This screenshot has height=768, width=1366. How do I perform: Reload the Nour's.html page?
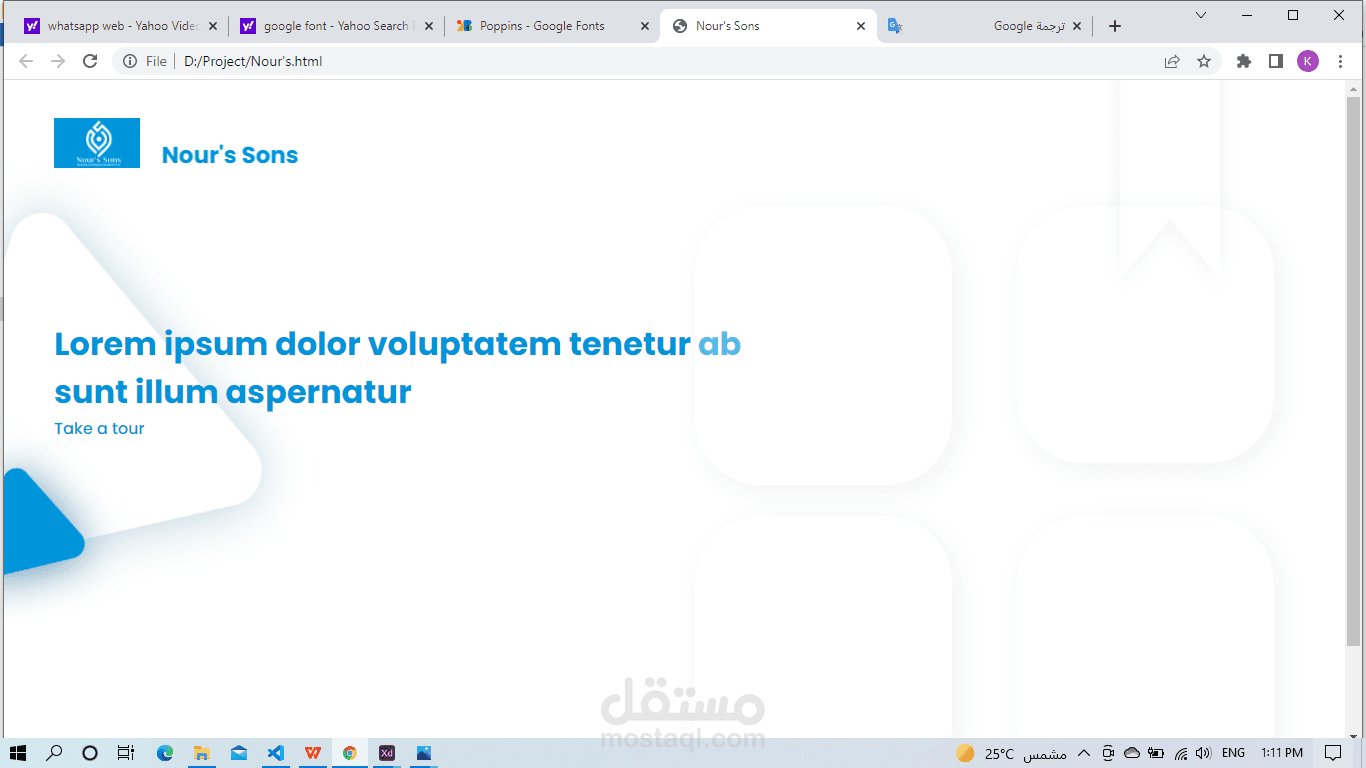pos(90,61)
